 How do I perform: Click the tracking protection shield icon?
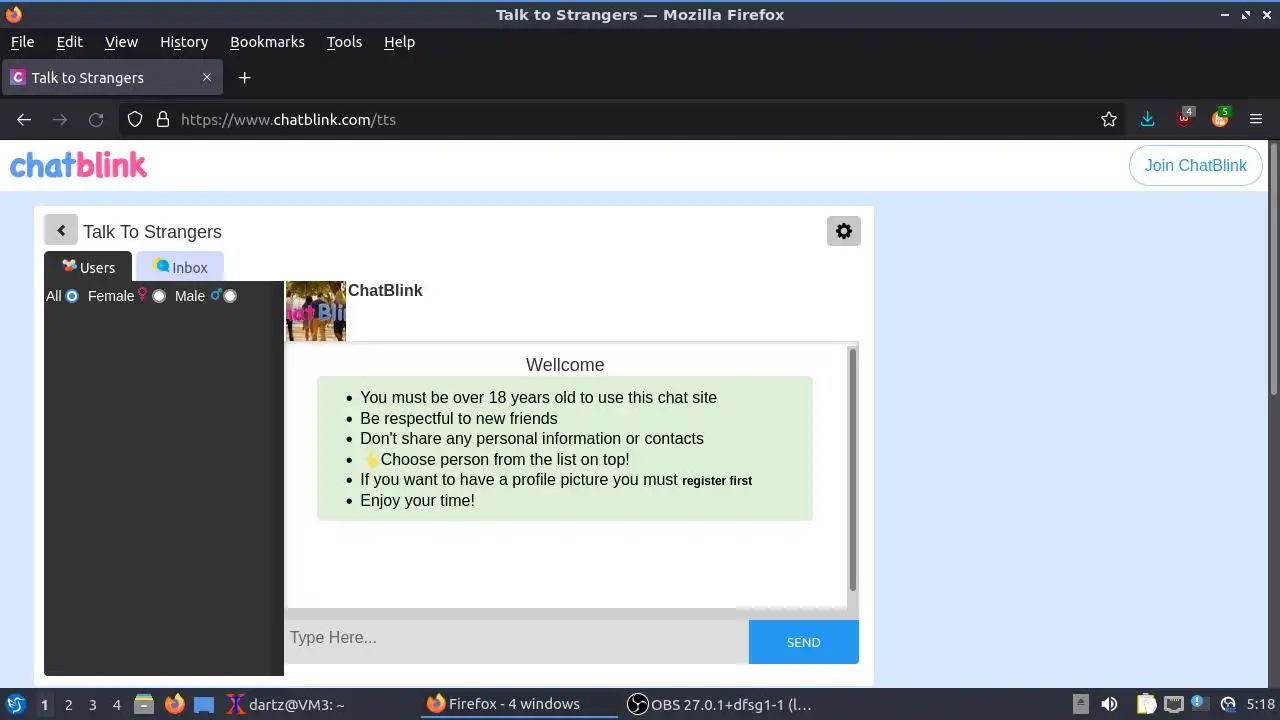click(x=135, y=119)
